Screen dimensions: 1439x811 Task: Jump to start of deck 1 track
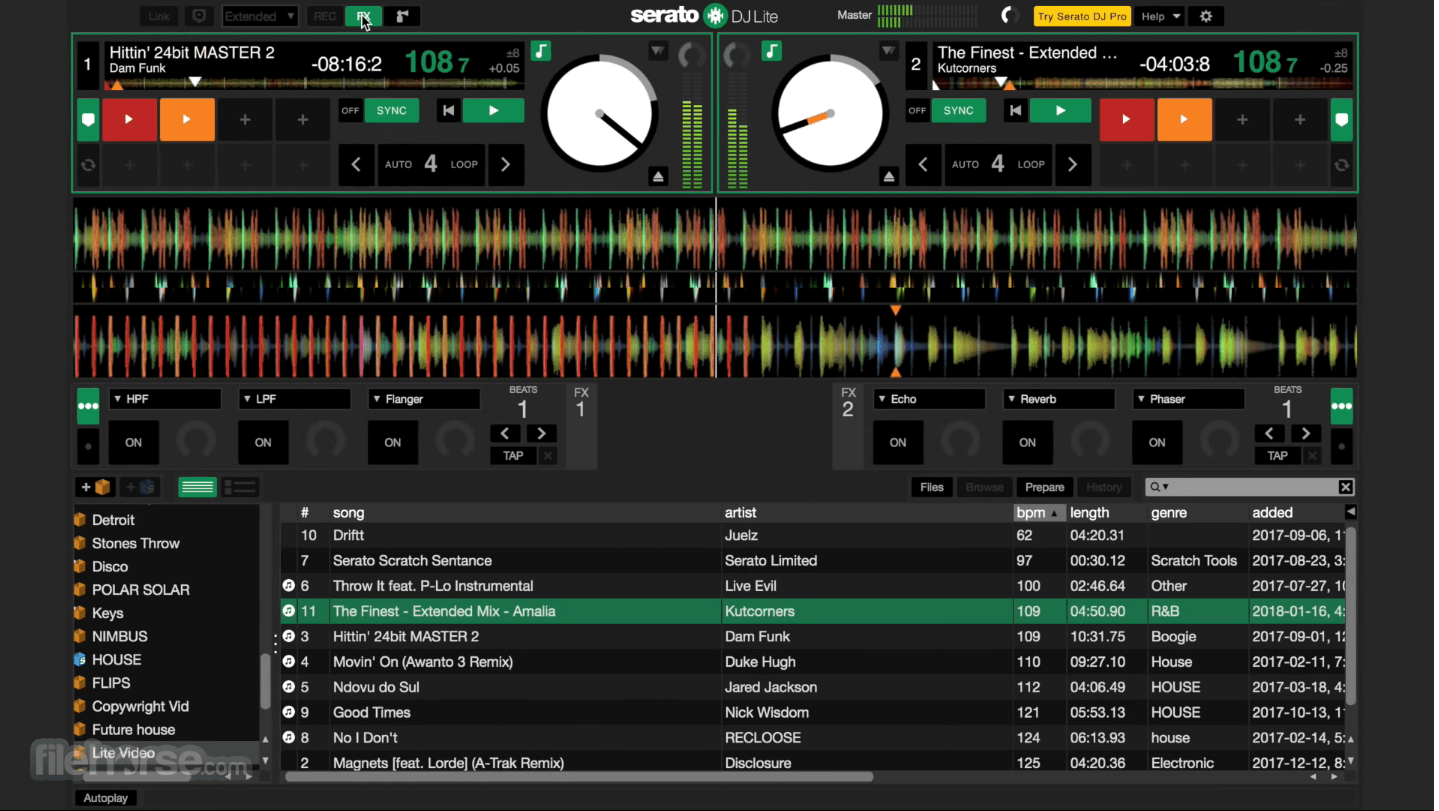coord(448,111)
